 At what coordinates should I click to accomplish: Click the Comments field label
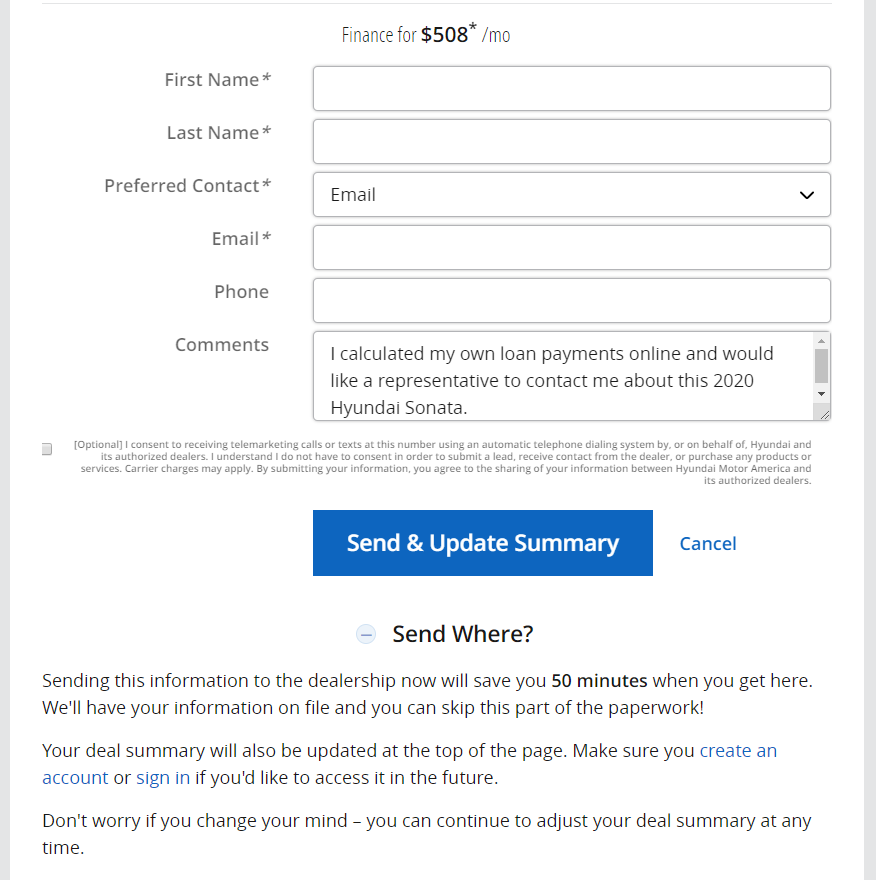click(221, 345)
